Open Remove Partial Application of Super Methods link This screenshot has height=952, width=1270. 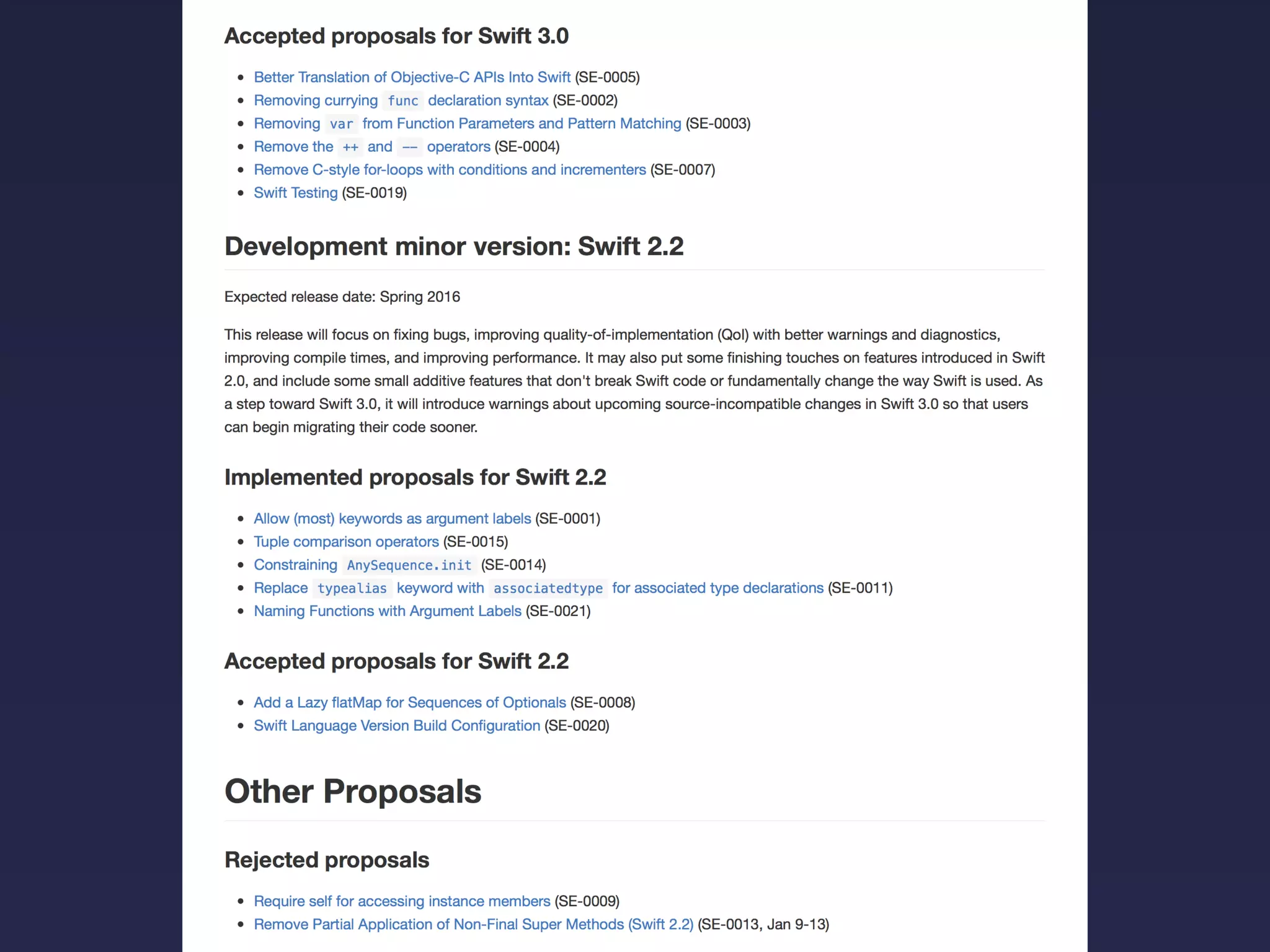[473, 924]
